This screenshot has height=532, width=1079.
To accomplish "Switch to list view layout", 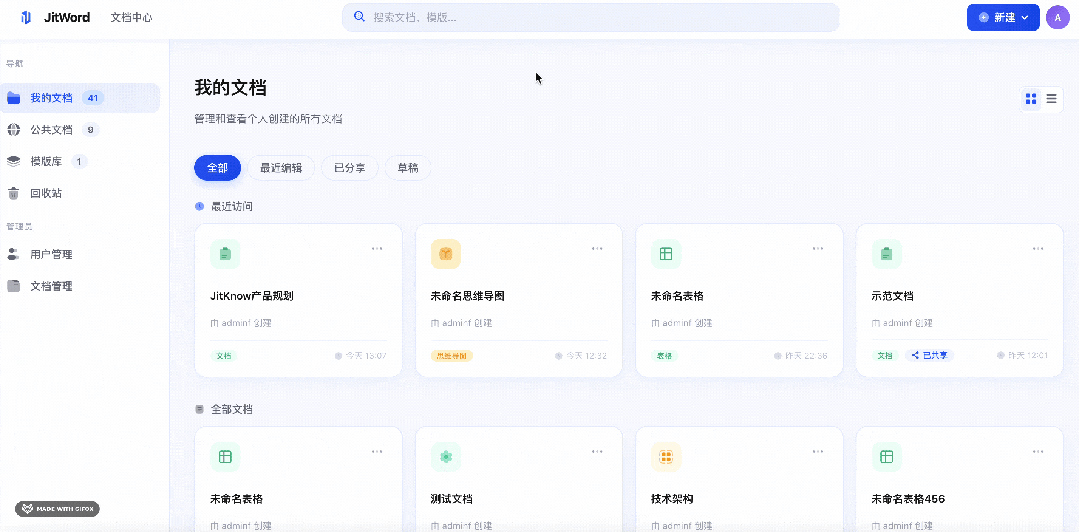I will [1051, 99].
